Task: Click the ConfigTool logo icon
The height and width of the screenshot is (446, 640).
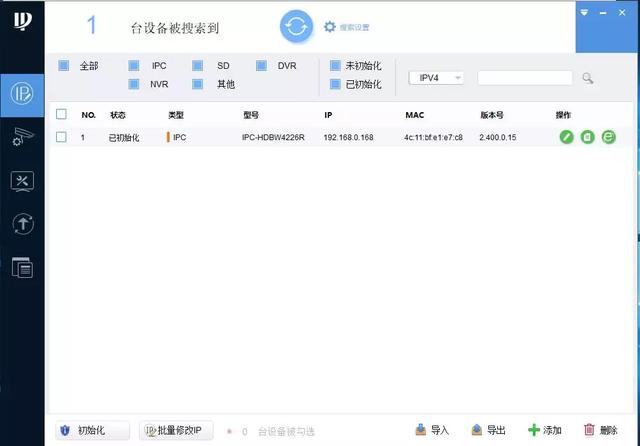Action: pos(22,21)
